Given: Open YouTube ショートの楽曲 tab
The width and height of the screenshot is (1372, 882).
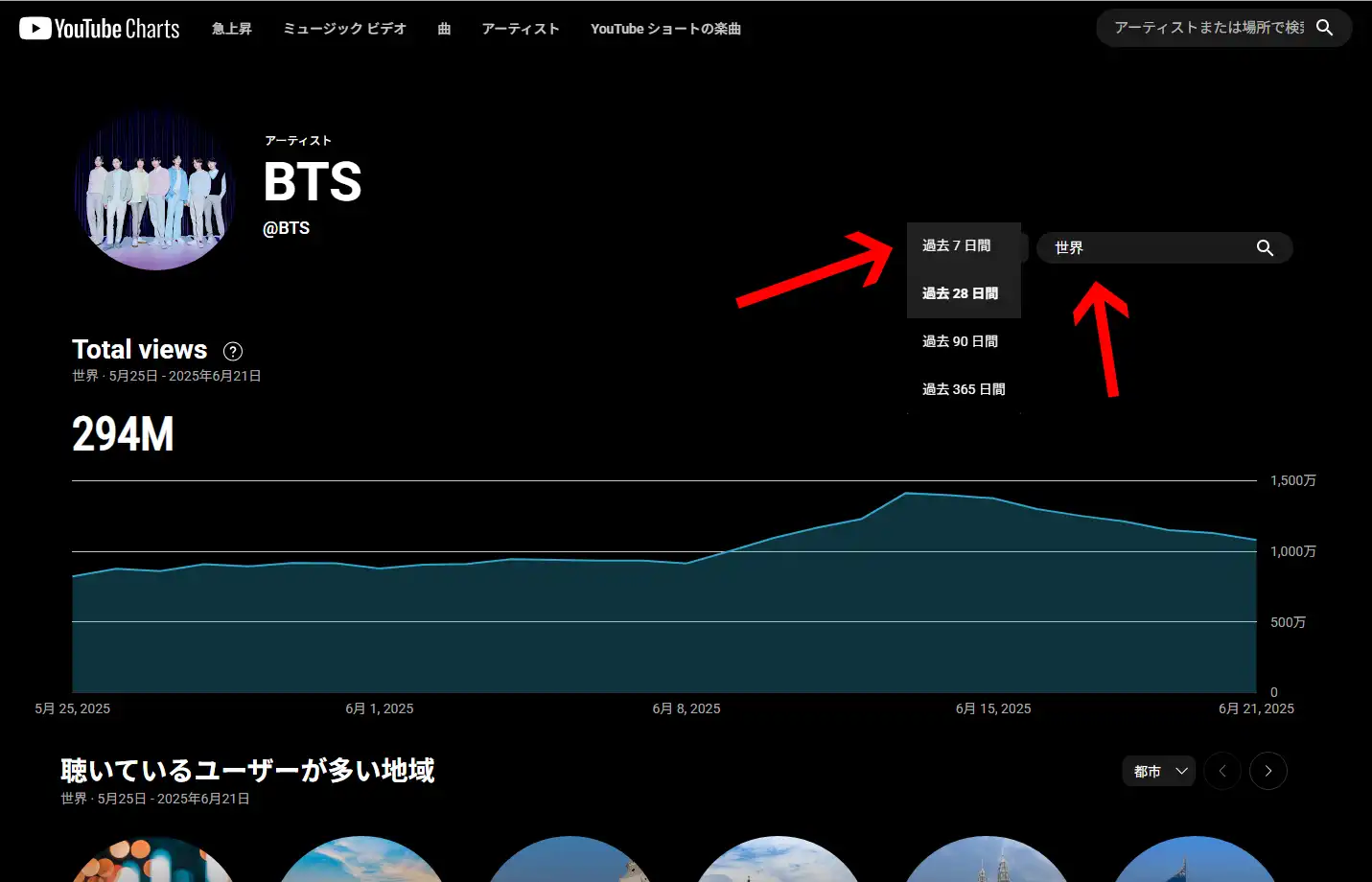Looking at the screenshot, I should coord(665,29).
